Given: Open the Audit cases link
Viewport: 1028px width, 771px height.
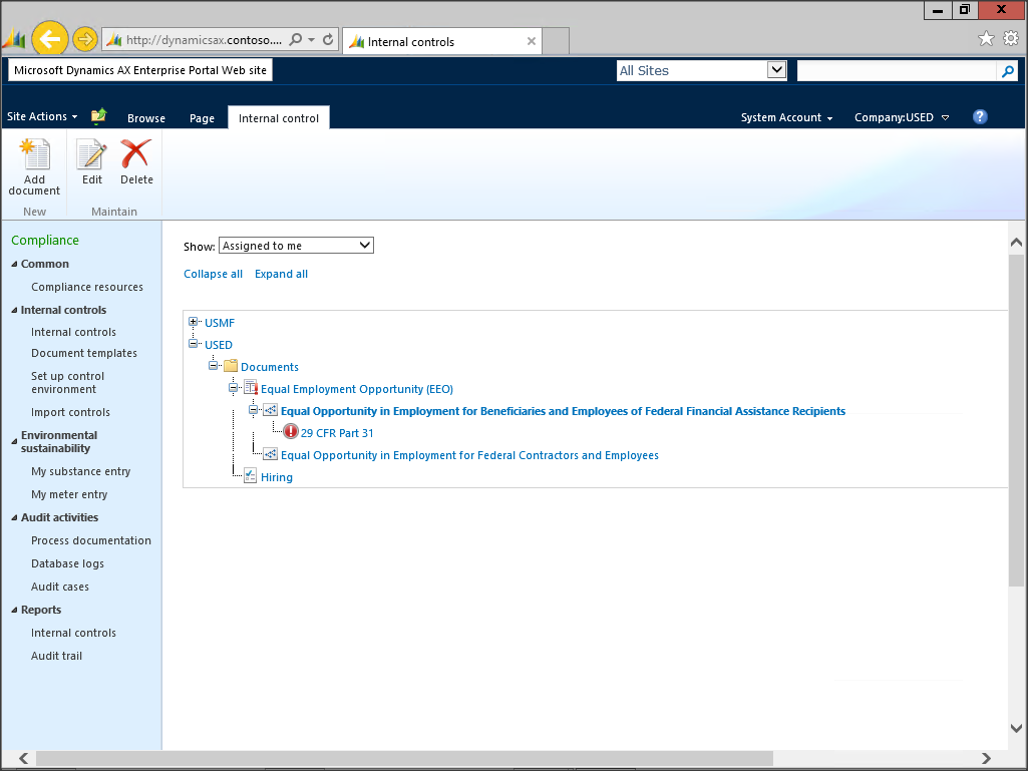Looking at the screenshot, I should coord(60,587).
